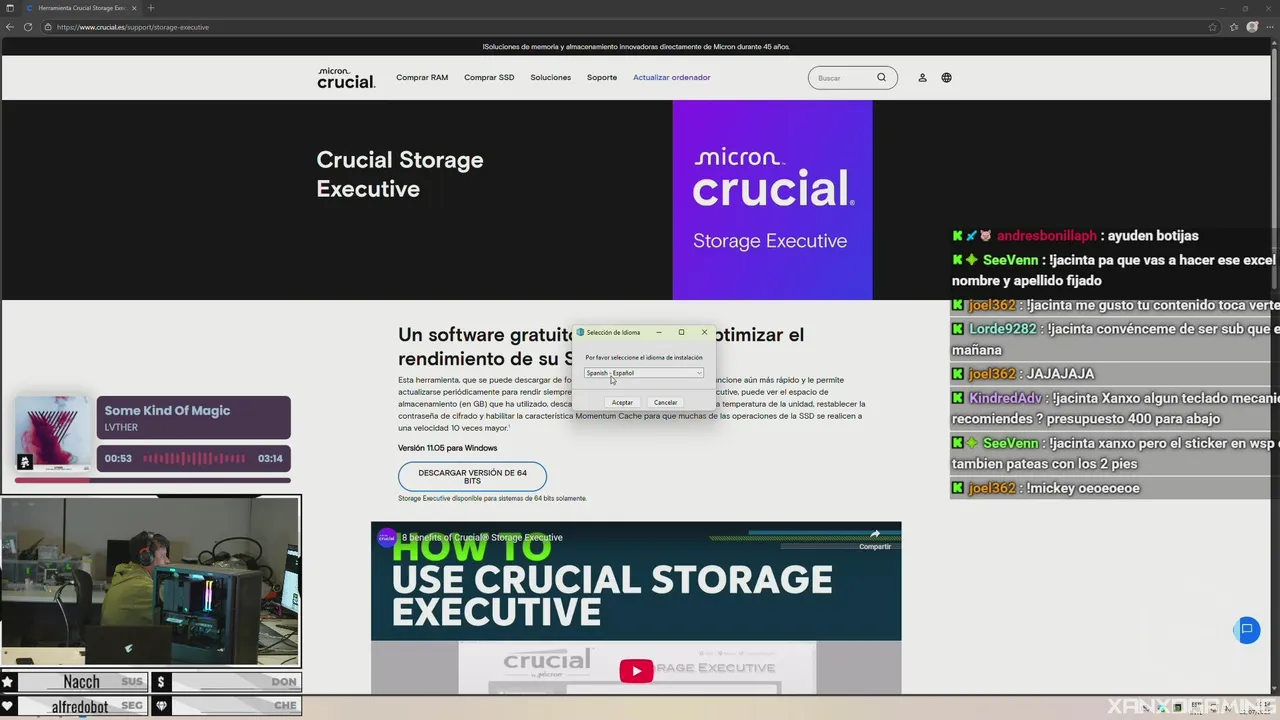Click the Actualizar ordenador link

coord(672,77)
